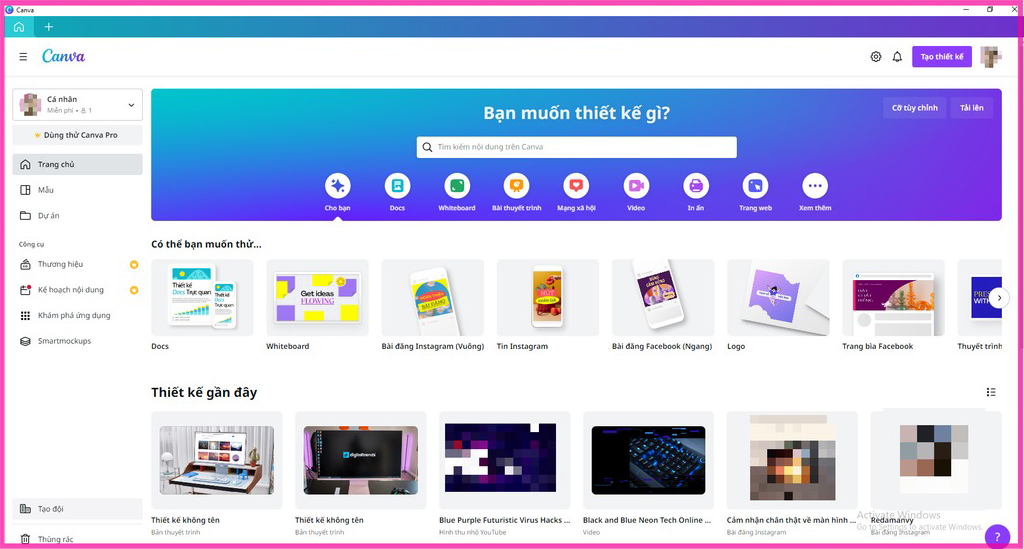Screen dimensions: 1024x549
Task: Open Xem thêm three-dots icon
Action: coord(815,186)
